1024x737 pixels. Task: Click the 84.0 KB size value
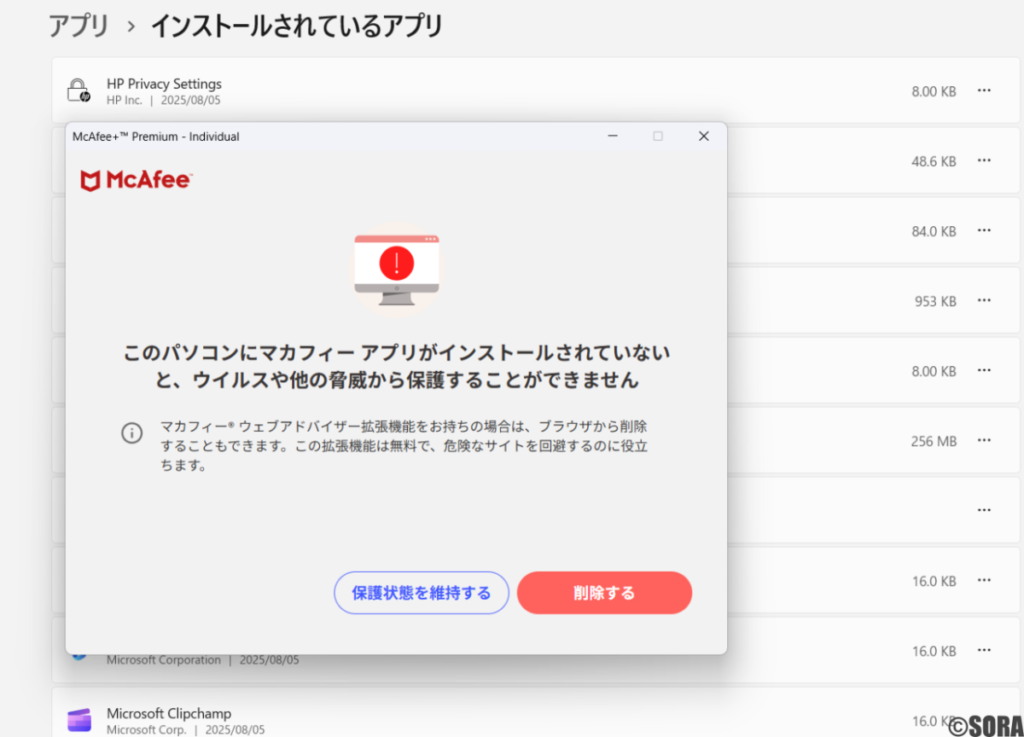coord(934,231)
